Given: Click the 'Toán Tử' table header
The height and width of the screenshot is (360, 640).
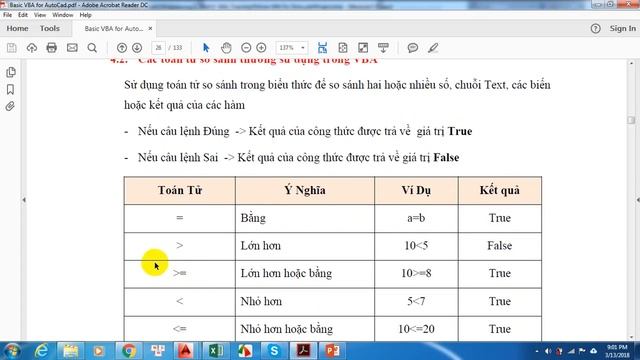Looking at the screenshot, I should click(x=180, y=191).
